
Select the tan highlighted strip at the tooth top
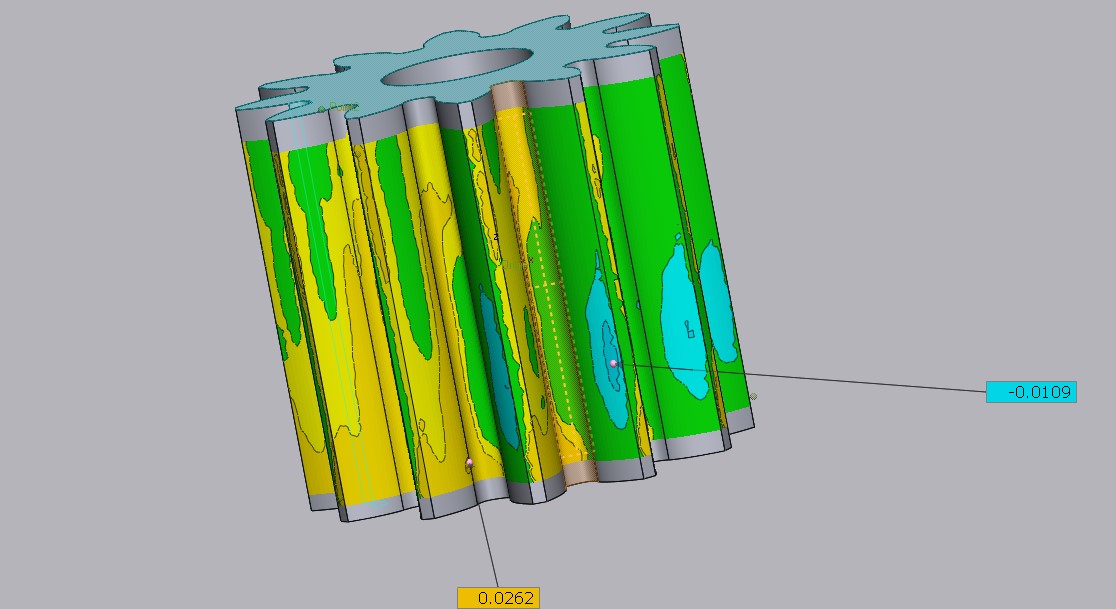click(509, 96)
